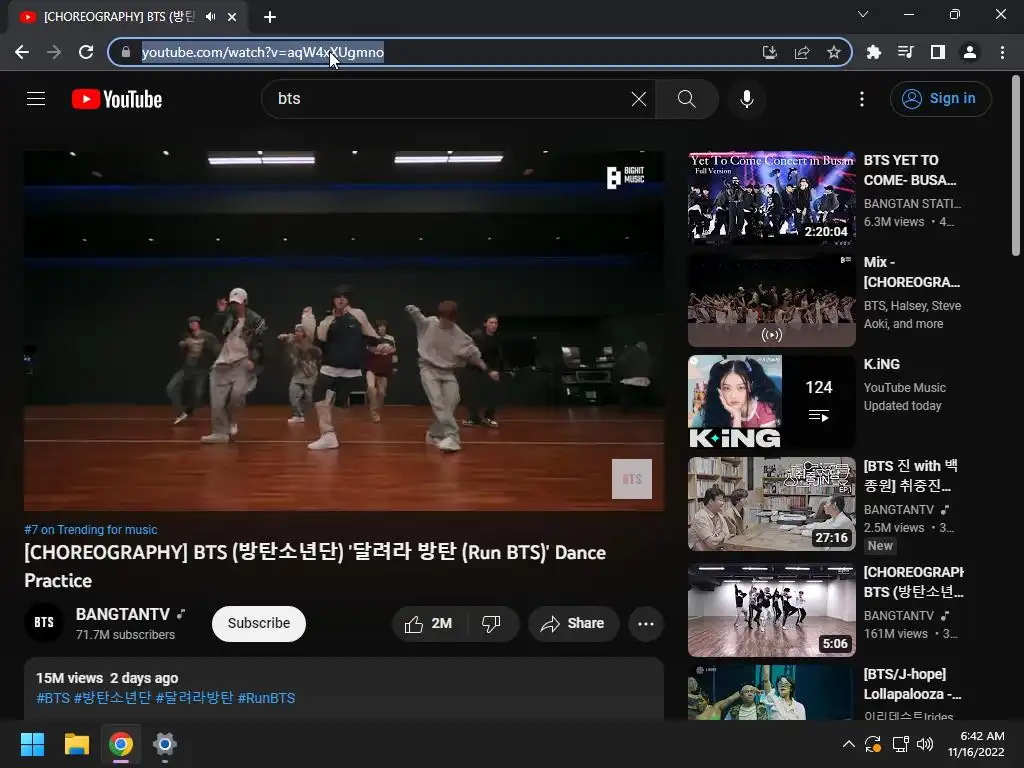Share this video

click(573, 624)
